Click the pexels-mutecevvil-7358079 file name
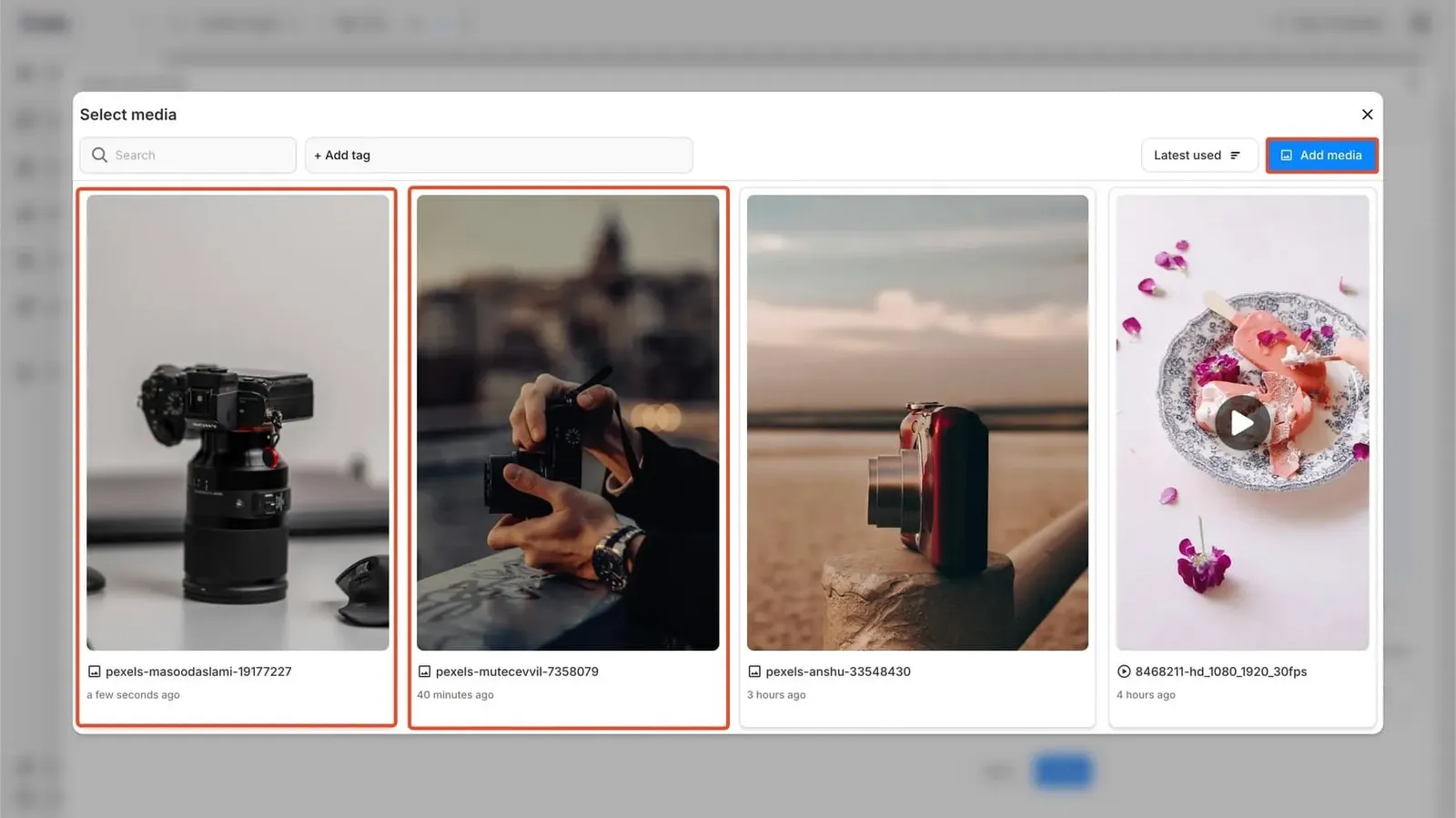 (x=517, y=672)
